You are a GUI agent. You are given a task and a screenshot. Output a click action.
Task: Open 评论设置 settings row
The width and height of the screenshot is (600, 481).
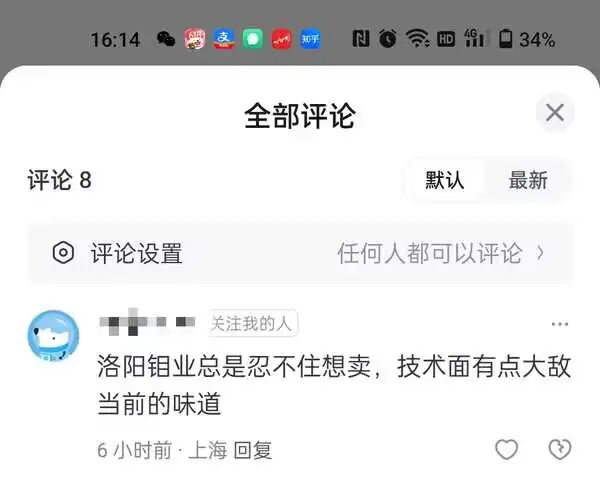point(300,253)
